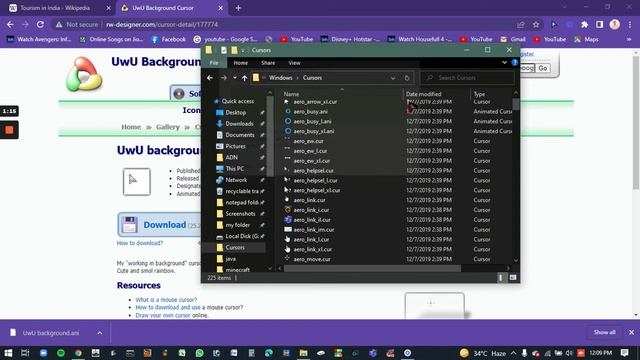Screen dimensions: 640x360
Task: Open Gallery breadcrumb link on webpage
Action: click(x=168, y=127)
